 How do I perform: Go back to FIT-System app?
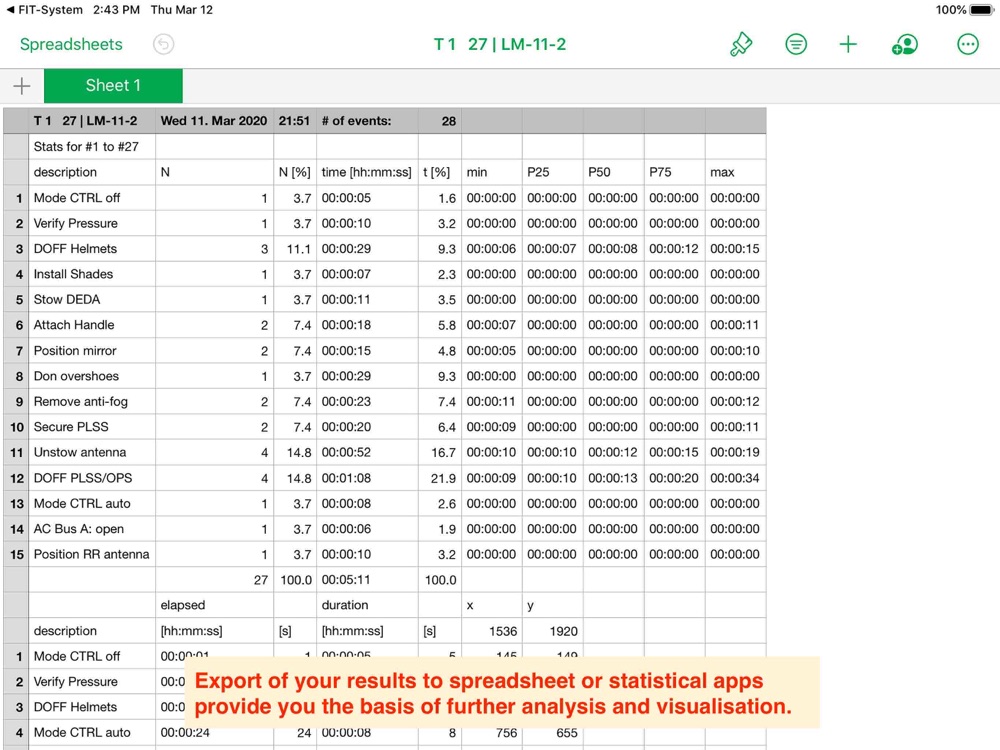(44, 10)
